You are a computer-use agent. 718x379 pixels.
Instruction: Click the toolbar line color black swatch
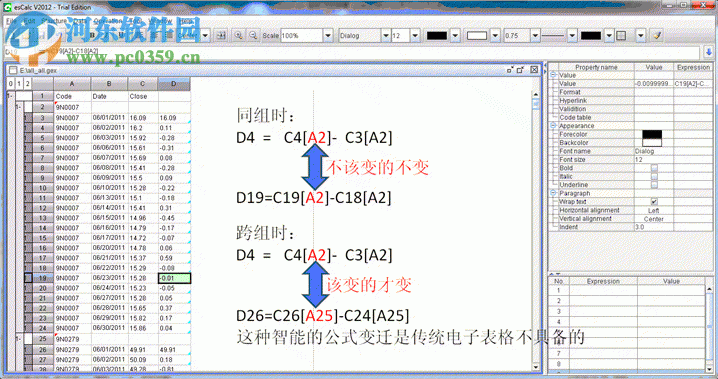(591, 35)
